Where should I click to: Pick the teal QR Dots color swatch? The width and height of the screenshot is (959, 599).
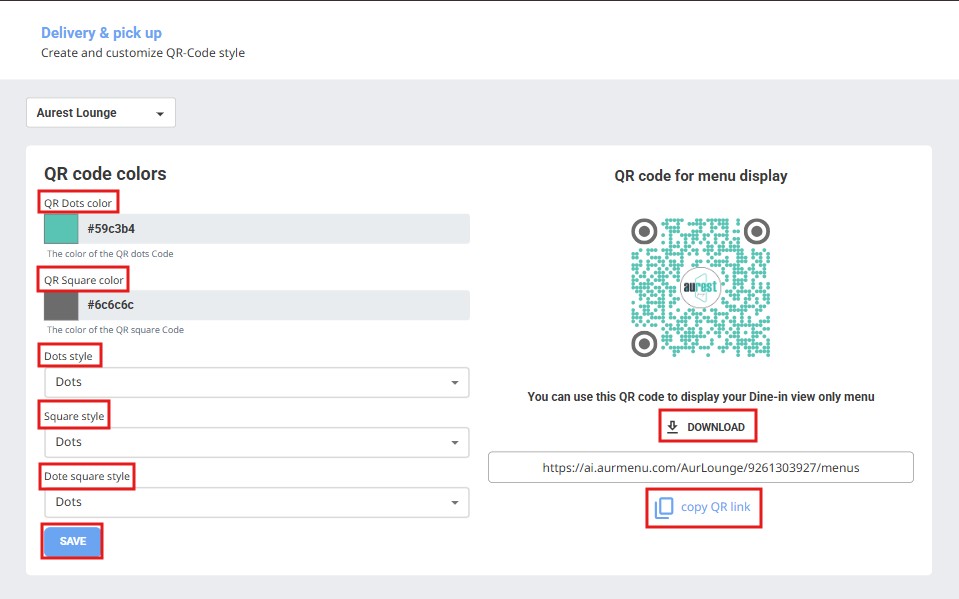61,229
